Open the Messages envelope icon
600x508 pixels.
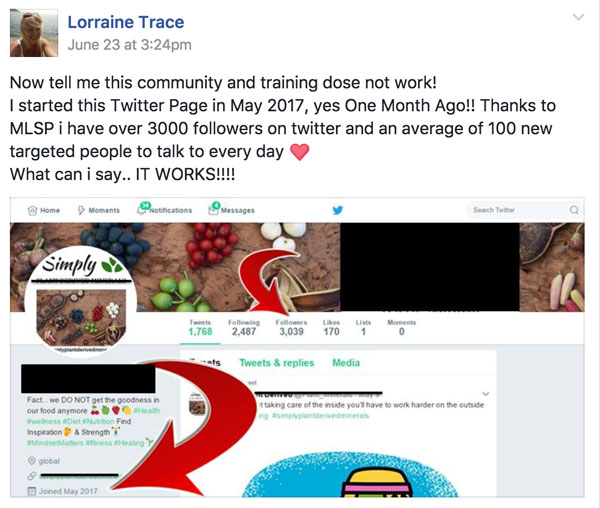pos(214,209)
